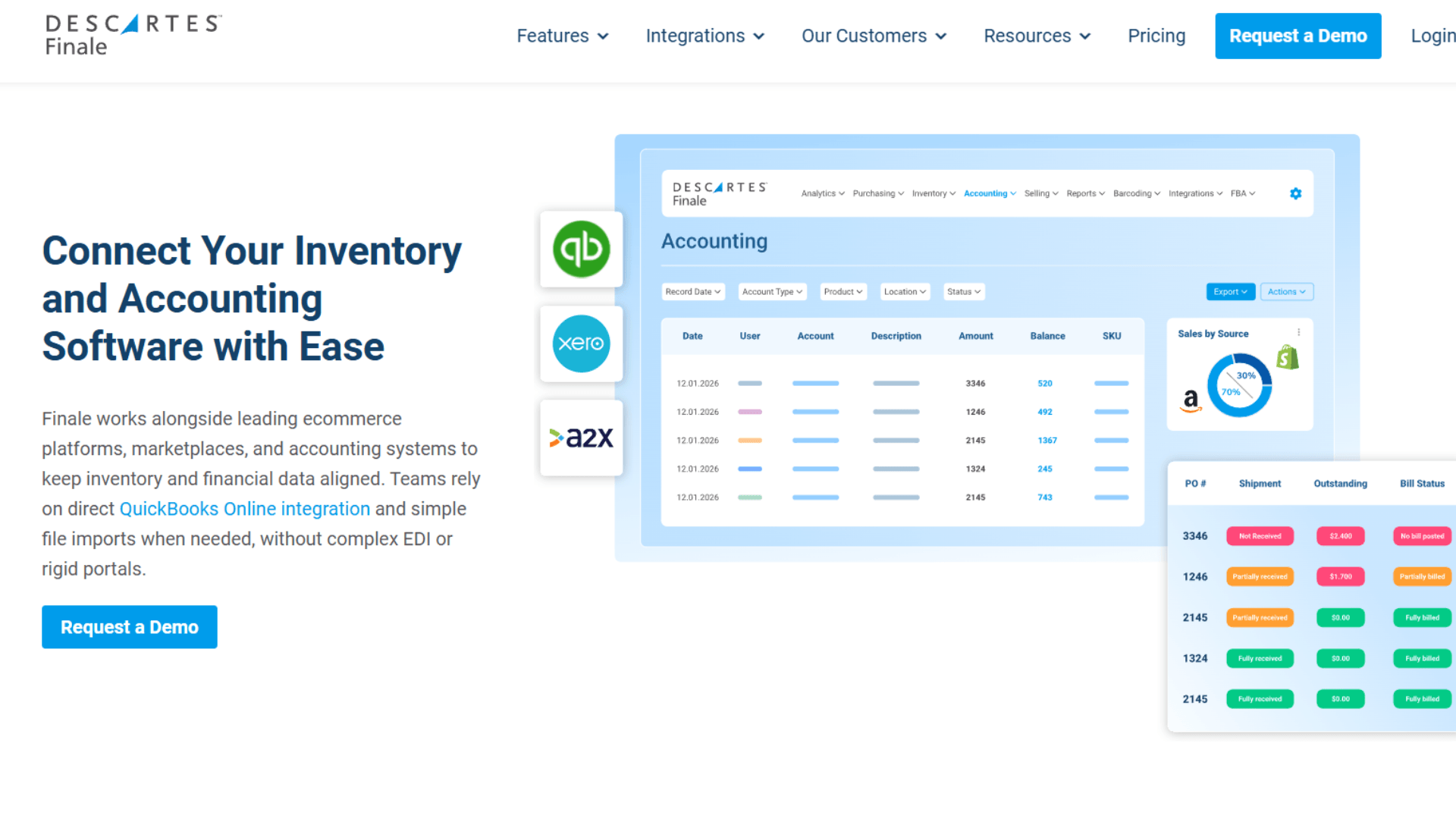Open the Sales by Source options menu
This screenshot has height=819, width=1456.
(1299, 332)
